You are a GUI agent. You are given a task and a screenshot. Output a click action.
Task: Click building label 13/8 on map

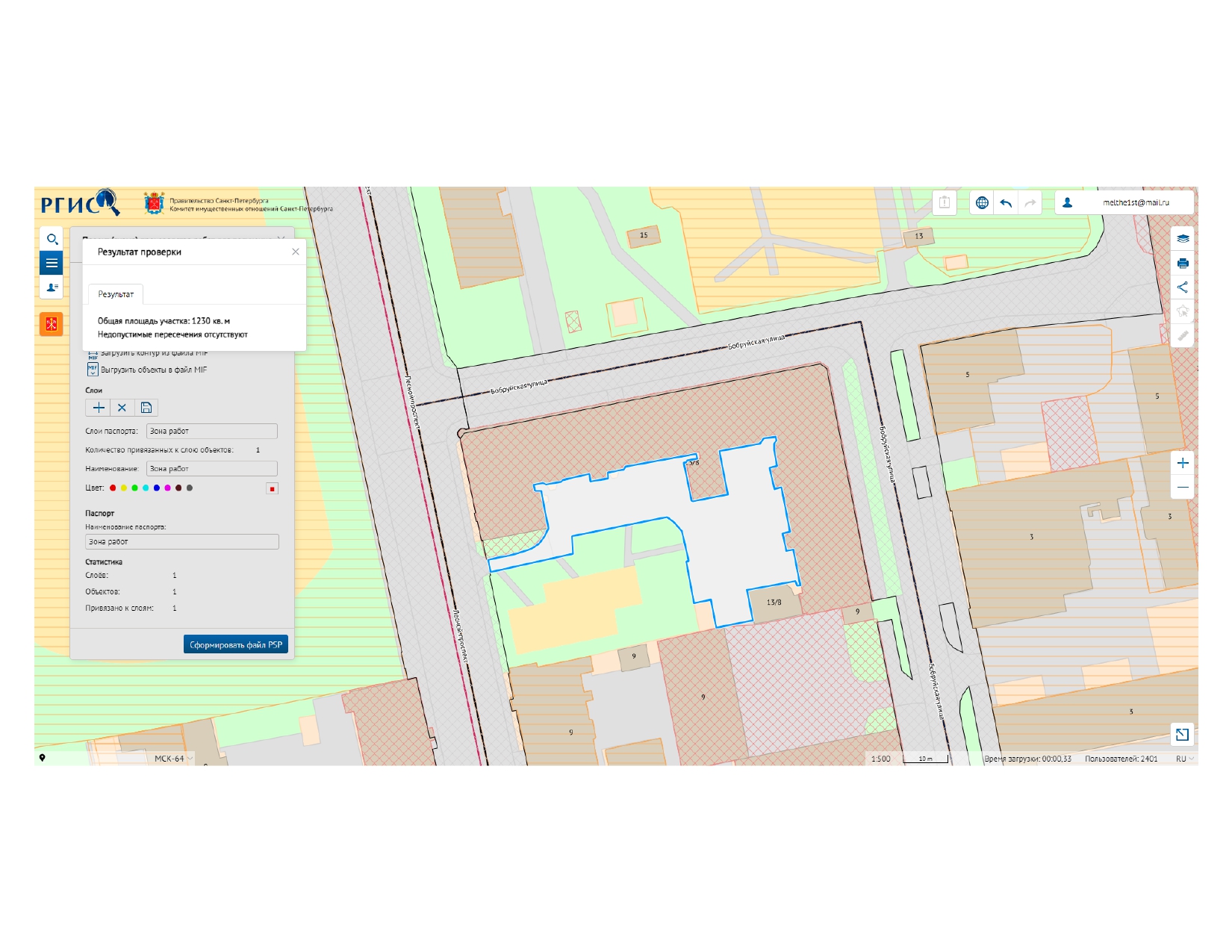point(774,602)
